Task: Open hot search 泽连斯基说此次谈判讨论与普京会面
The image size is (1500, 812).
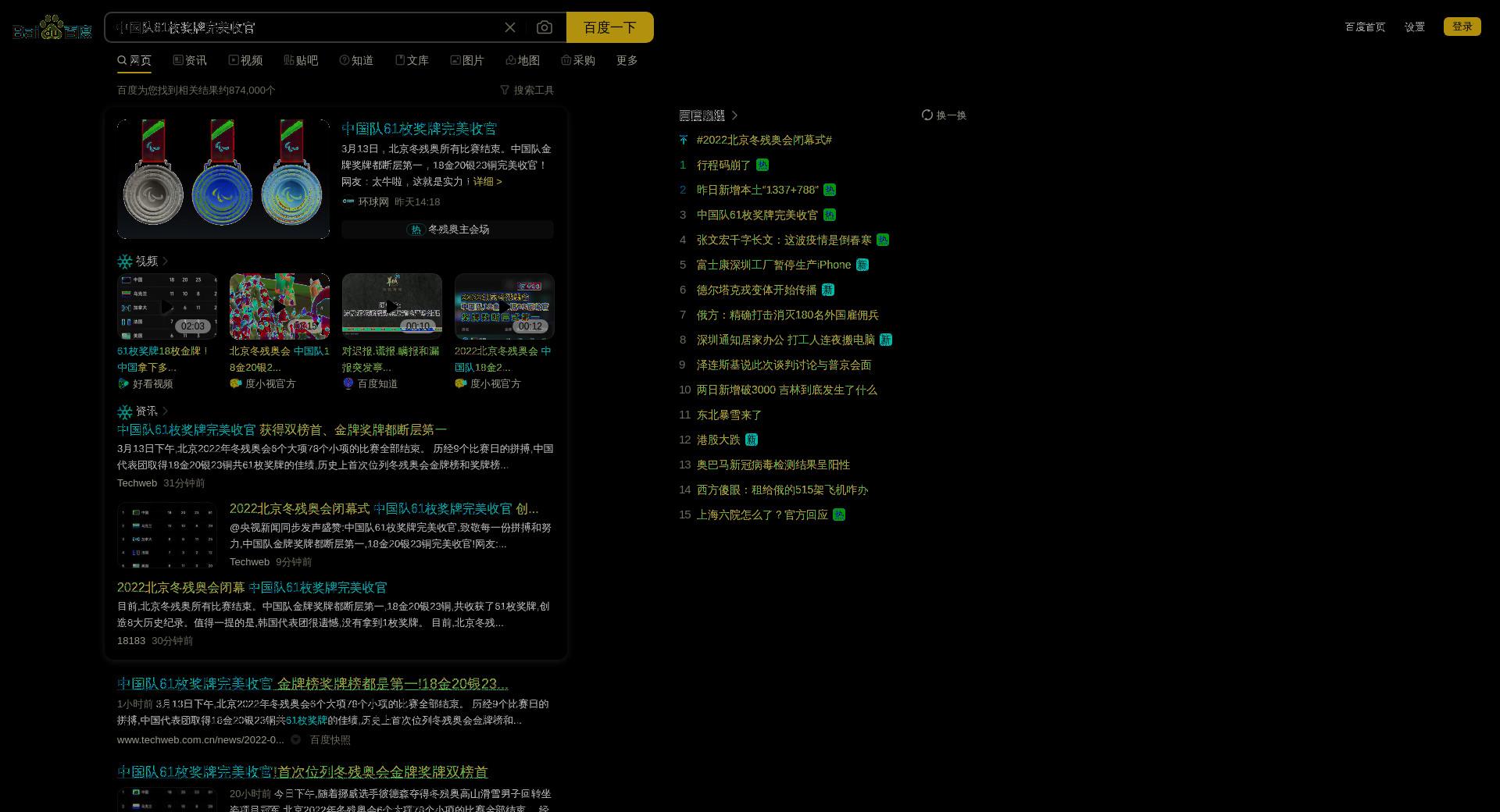Action: pos(784,365)
